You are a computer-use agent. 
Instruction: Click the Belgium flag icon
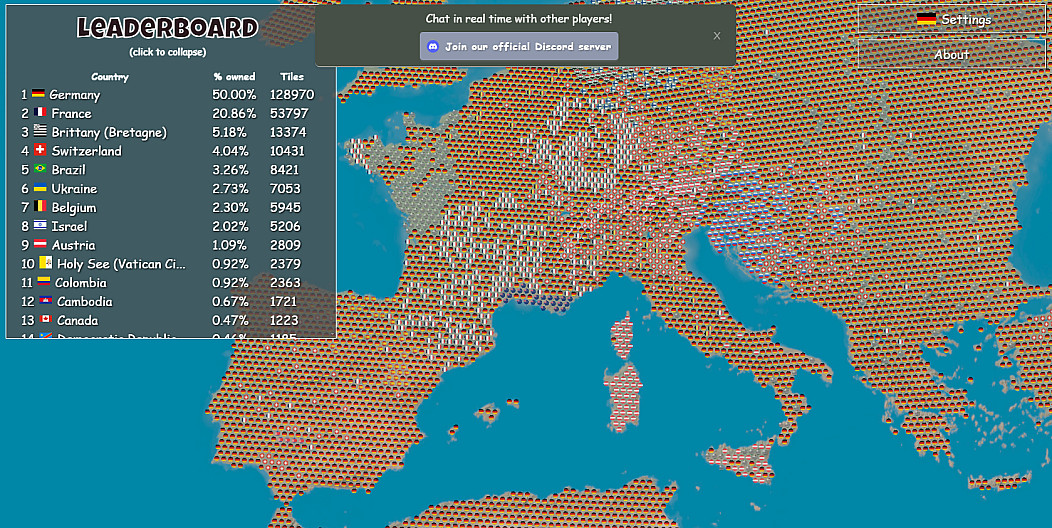(40, 207)
